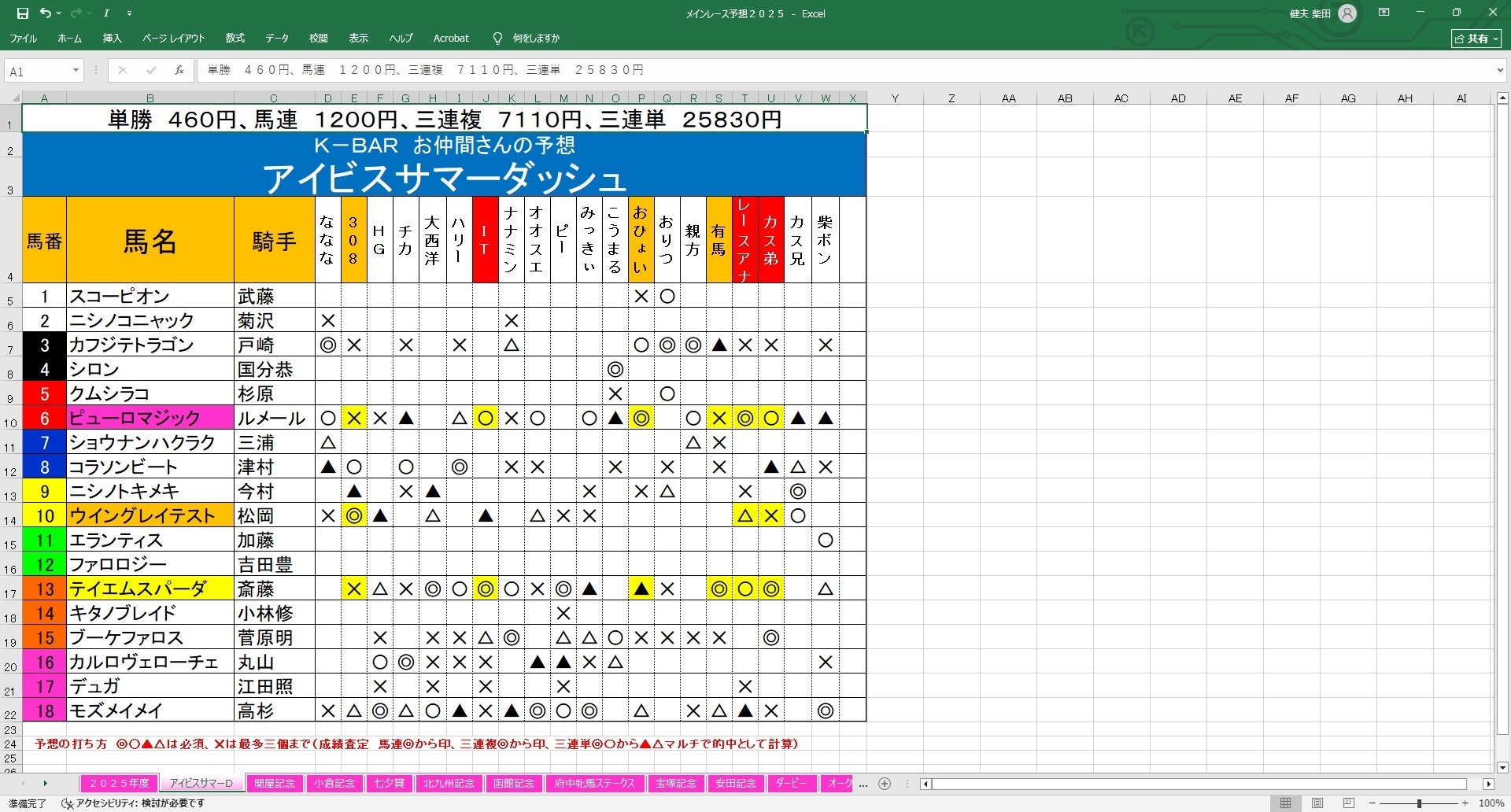Switch to Page Layout view mode

1317,803
